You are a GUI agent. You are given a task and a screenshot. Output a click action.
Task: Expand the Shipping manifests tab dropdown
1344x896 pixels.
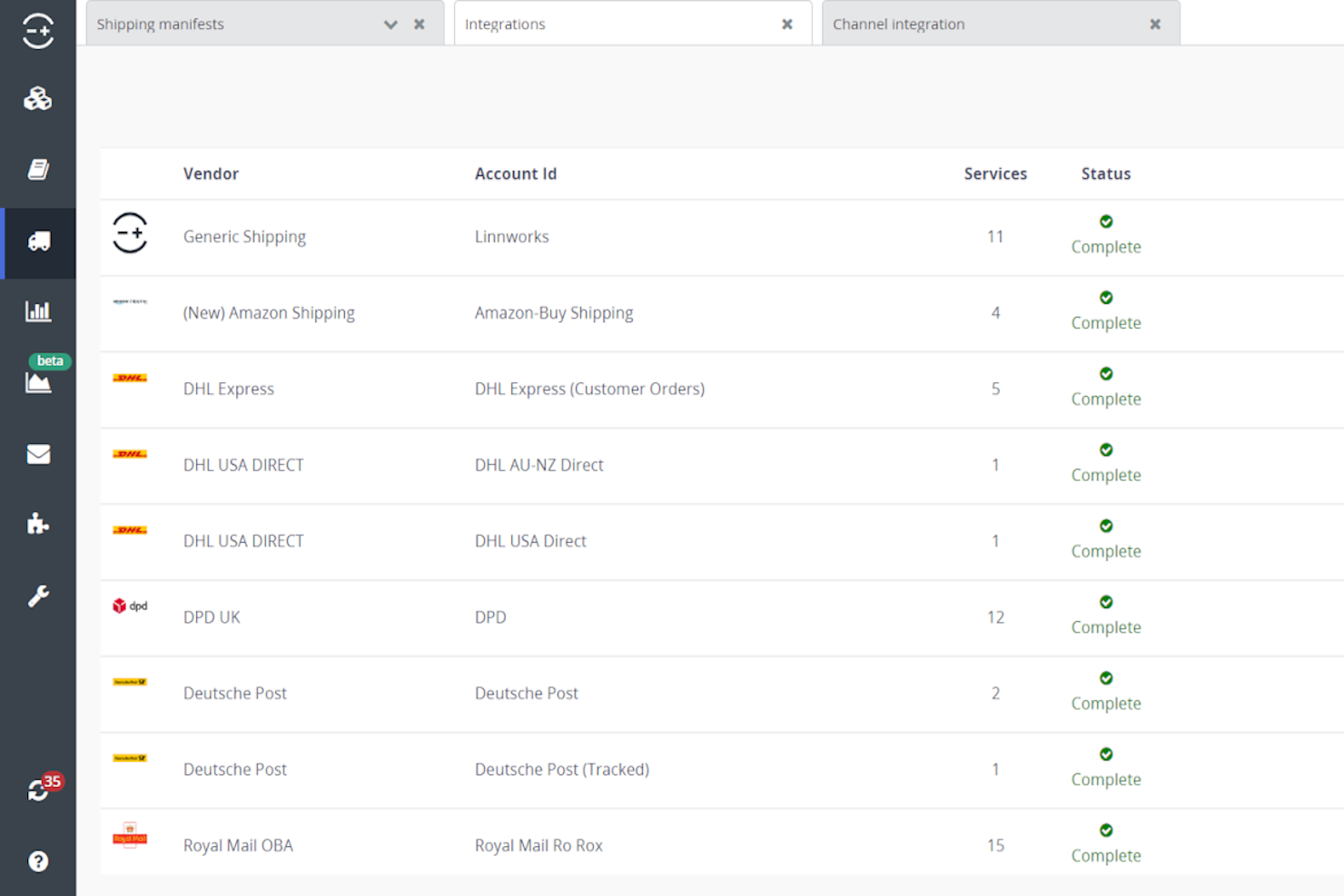(390, 25)
